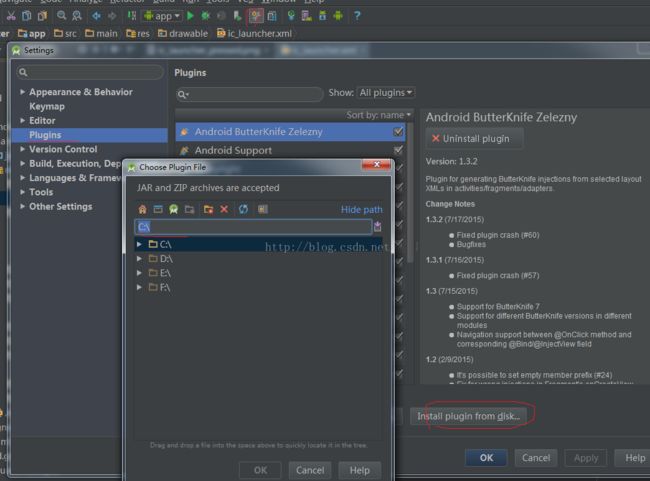Click the red Delete icon in the file chooser
650x481 pixels.
click(x=224, y=209)
